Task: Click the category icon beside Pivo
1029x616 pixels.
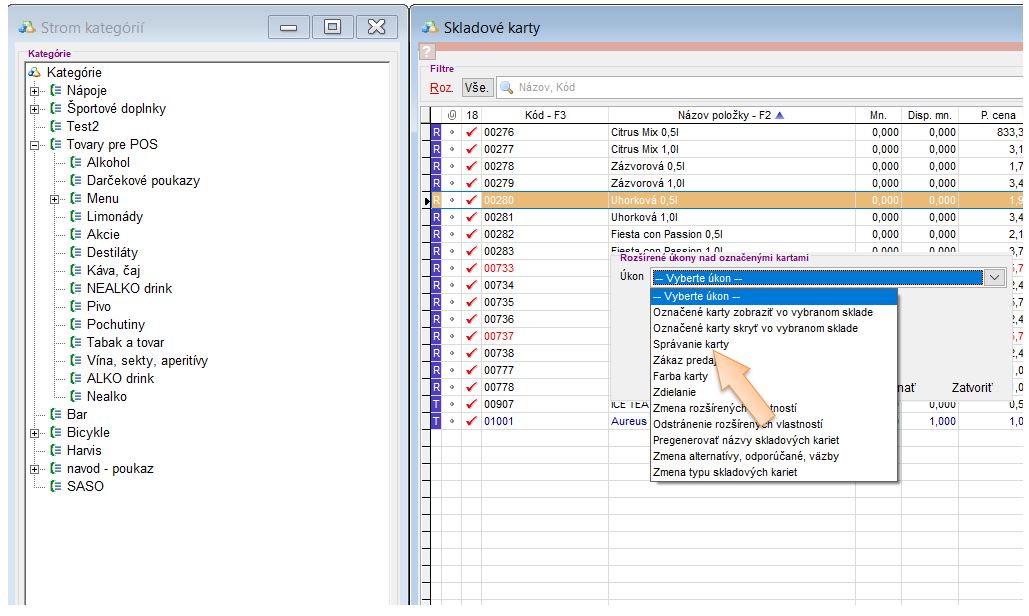Action: 76,306
